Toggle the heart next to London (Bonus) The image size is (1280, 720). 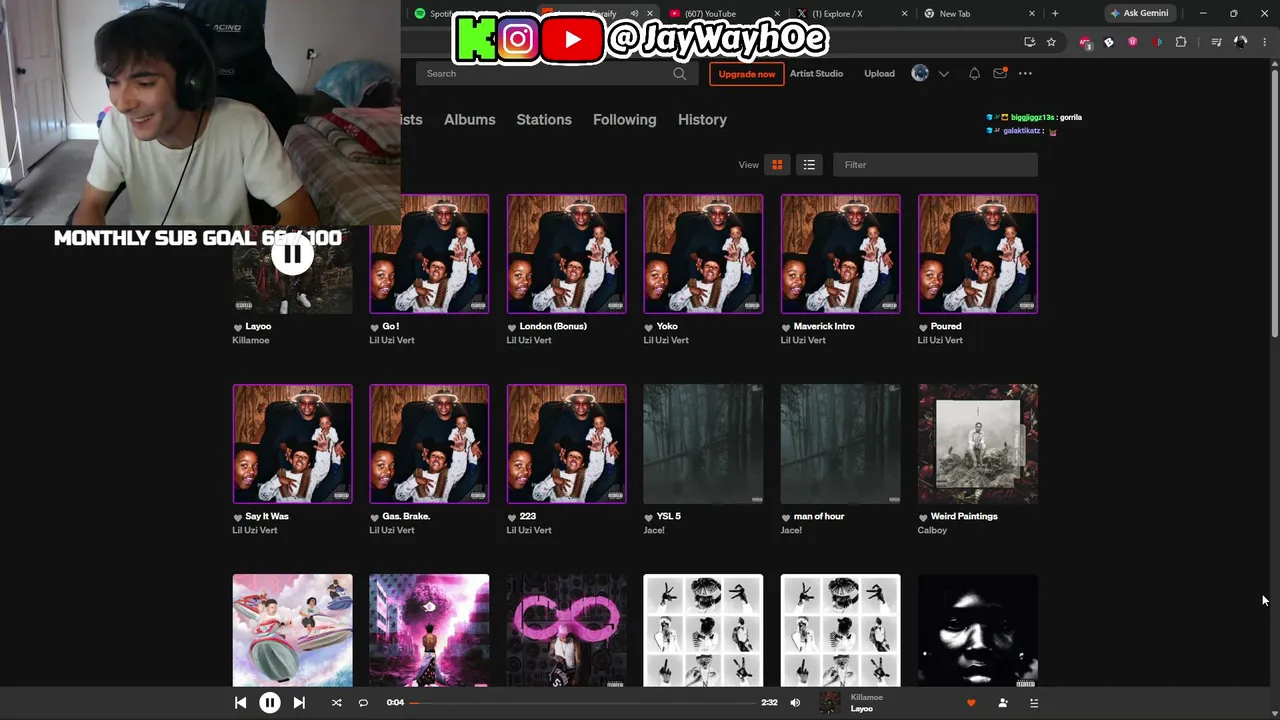512,327
